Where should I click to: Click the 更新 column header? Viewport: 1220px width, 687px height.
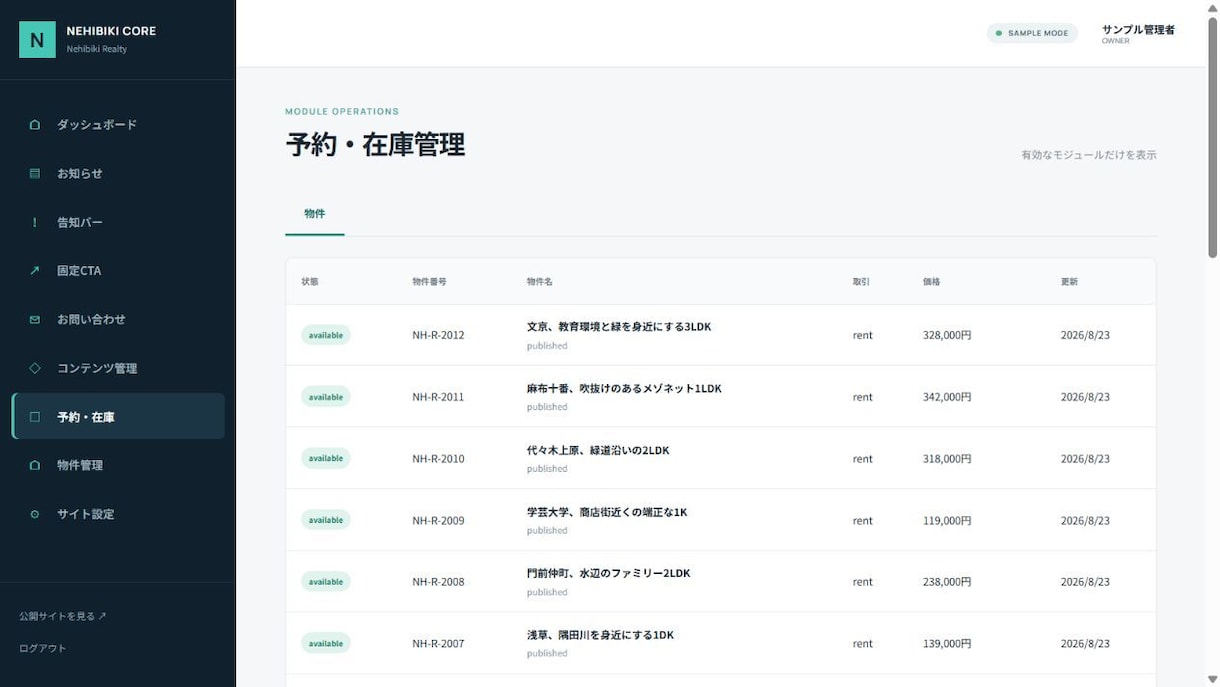tap(1069, 282)
